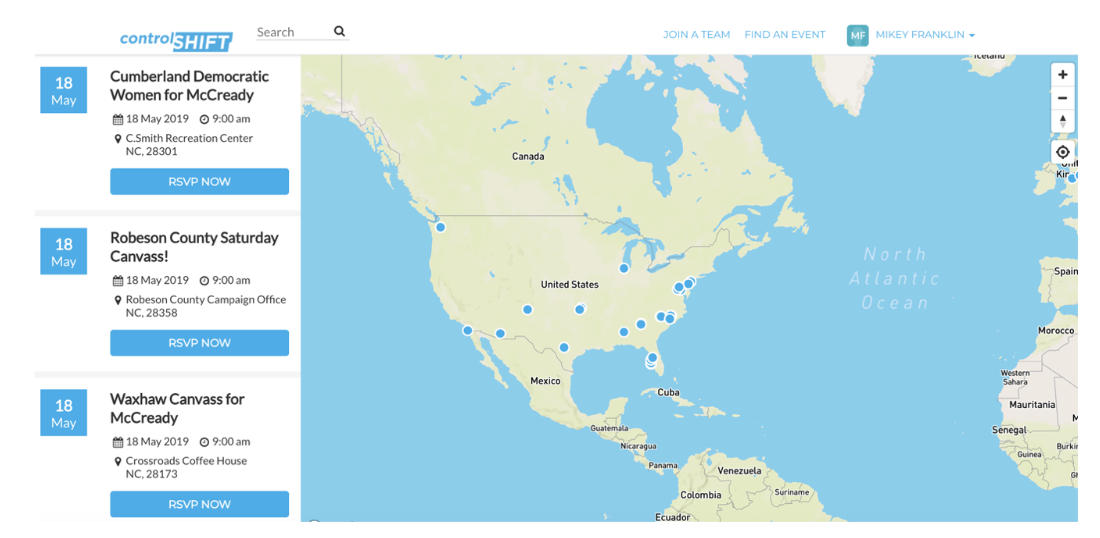Image resolution: width=1100 pixels, height=538 pixels.
Task: Click the 'Canada' map label
Action: 528,156
